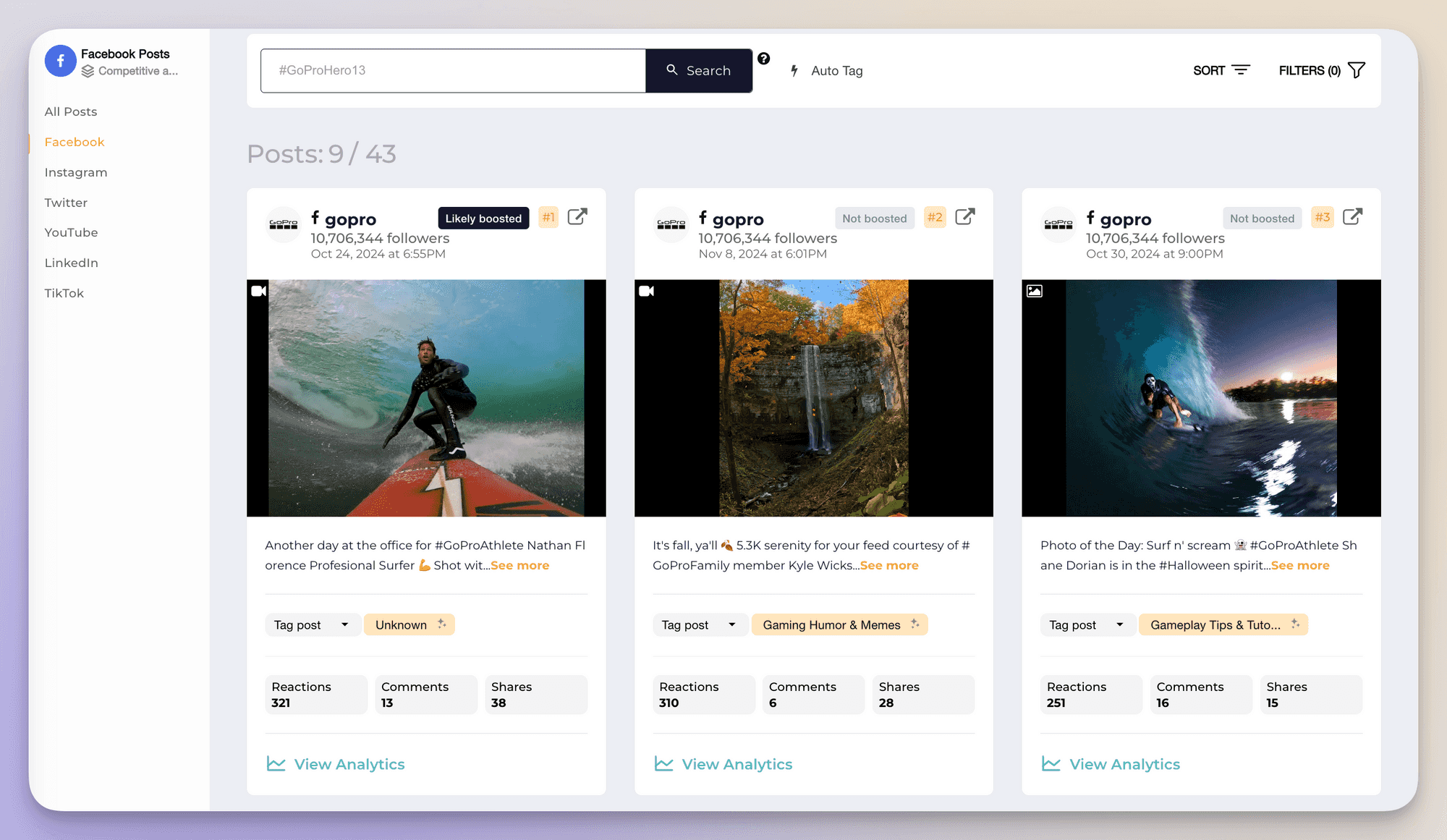1447x840 pixels.
Task: Click the sparkle icon on Gaming Humor & Memes tag
Action: click(915, 624)
